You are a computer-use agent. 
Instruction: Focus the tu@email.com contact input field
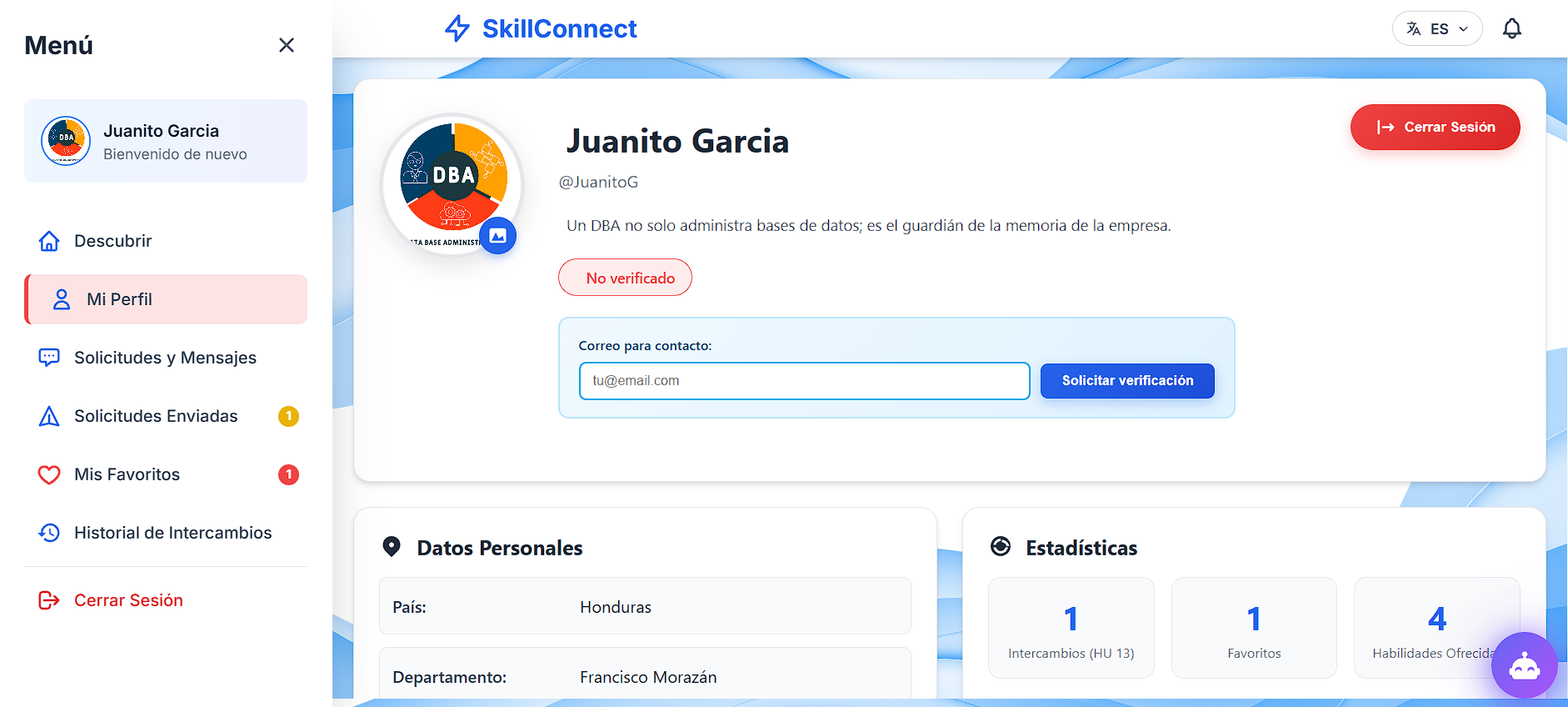click(805, 381)
